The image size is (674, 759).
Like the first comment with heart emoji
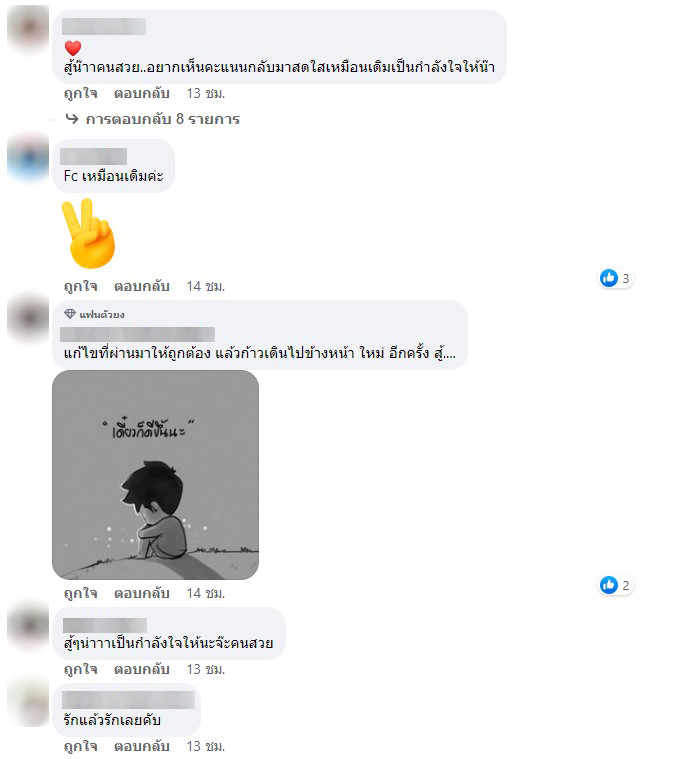(80, 93)
